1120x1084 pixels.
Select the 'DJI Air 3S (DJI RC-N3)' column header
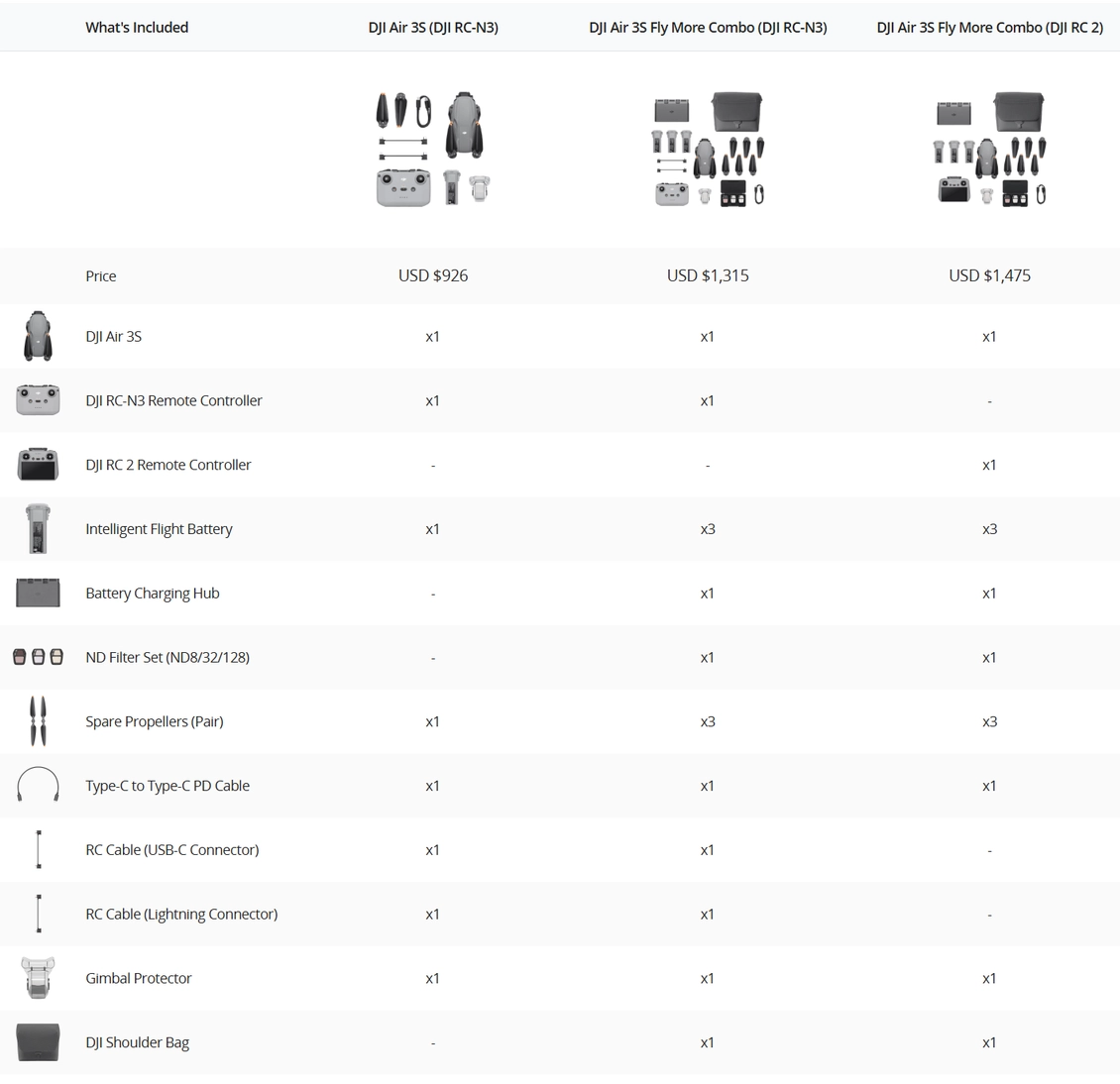pyautogui.click(x=433, y=27)
